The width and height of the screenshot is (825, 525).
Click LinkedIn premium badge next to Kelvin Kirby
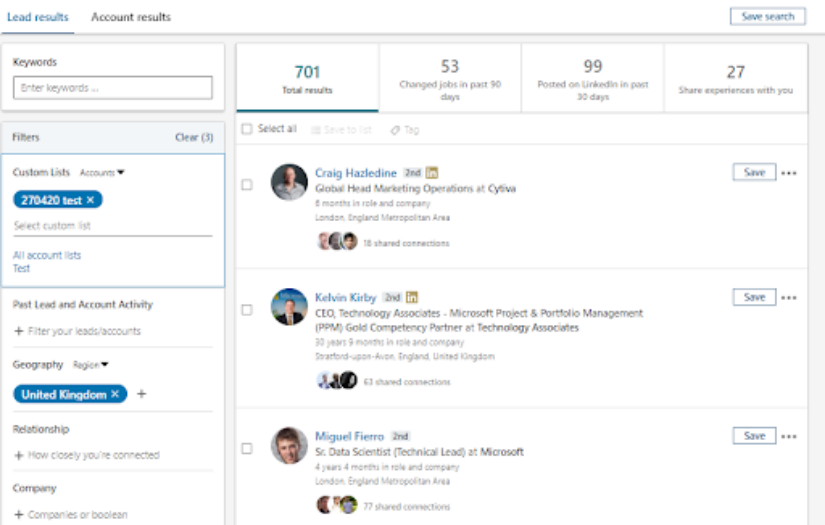point(411,297)
